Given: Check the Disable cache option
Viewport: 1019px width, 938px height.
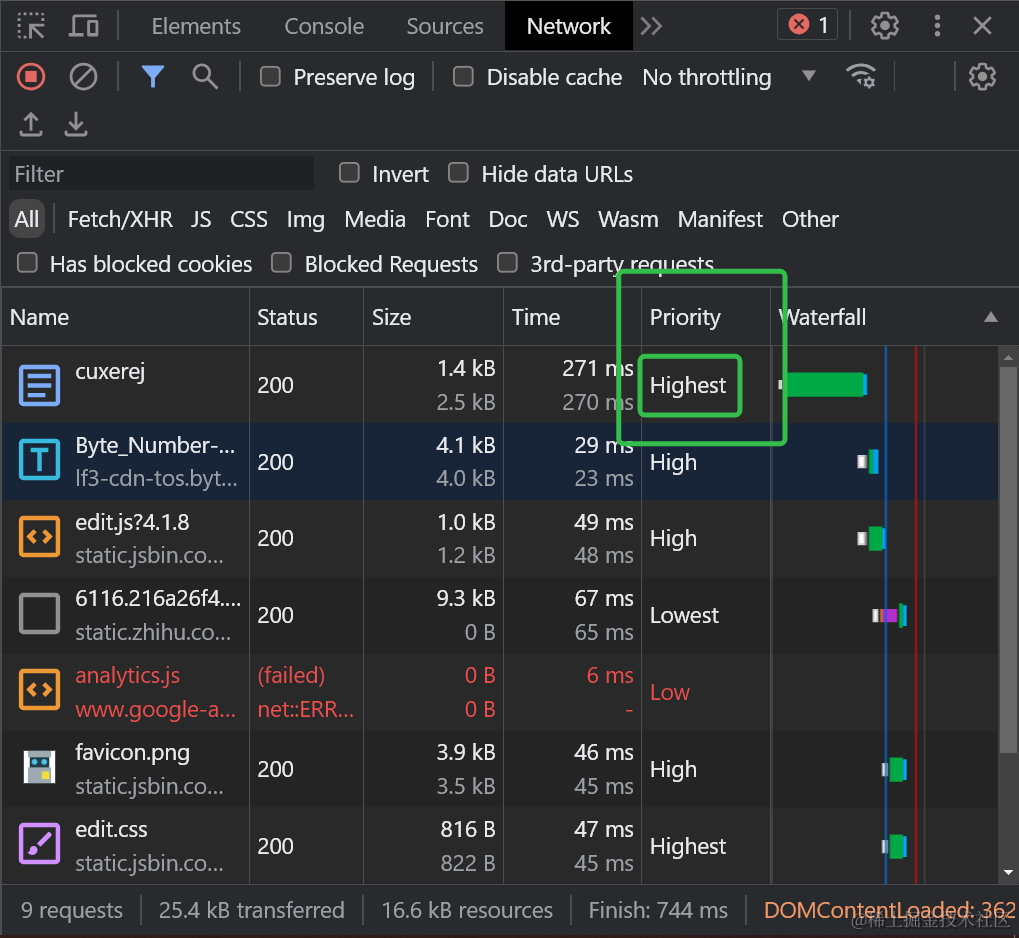Looking at the screenshot, I should 463,77.
